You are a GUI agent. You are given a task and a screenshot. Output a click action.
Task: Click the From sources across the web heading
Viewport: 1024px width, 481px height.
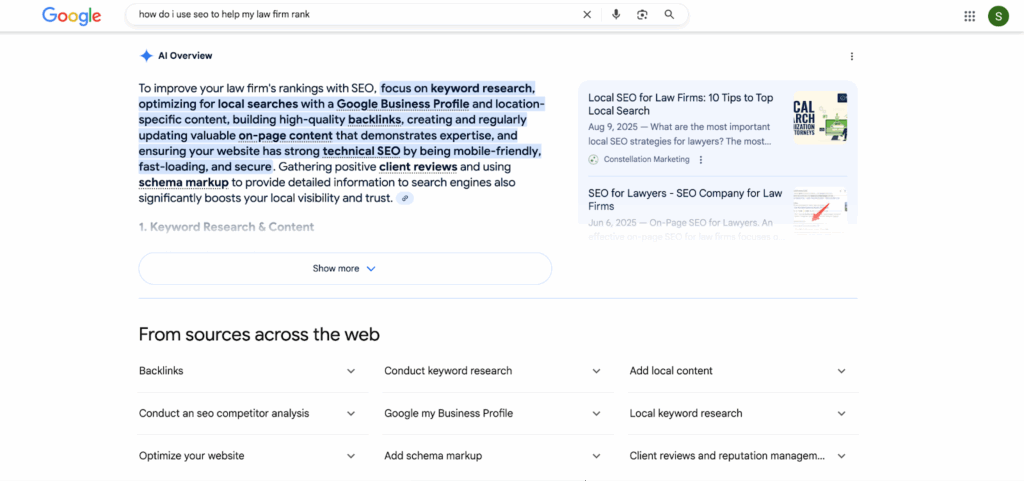click(259, 335)
